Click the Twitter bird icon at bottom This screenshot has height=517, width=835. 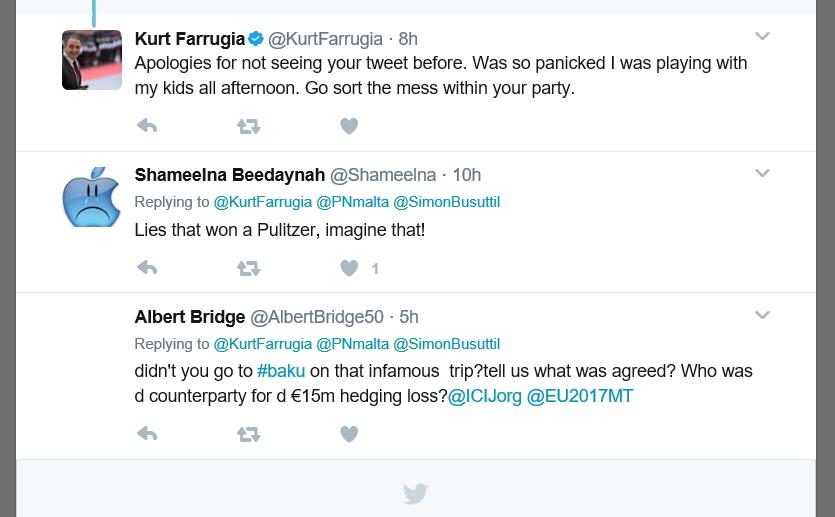(415, 494)
